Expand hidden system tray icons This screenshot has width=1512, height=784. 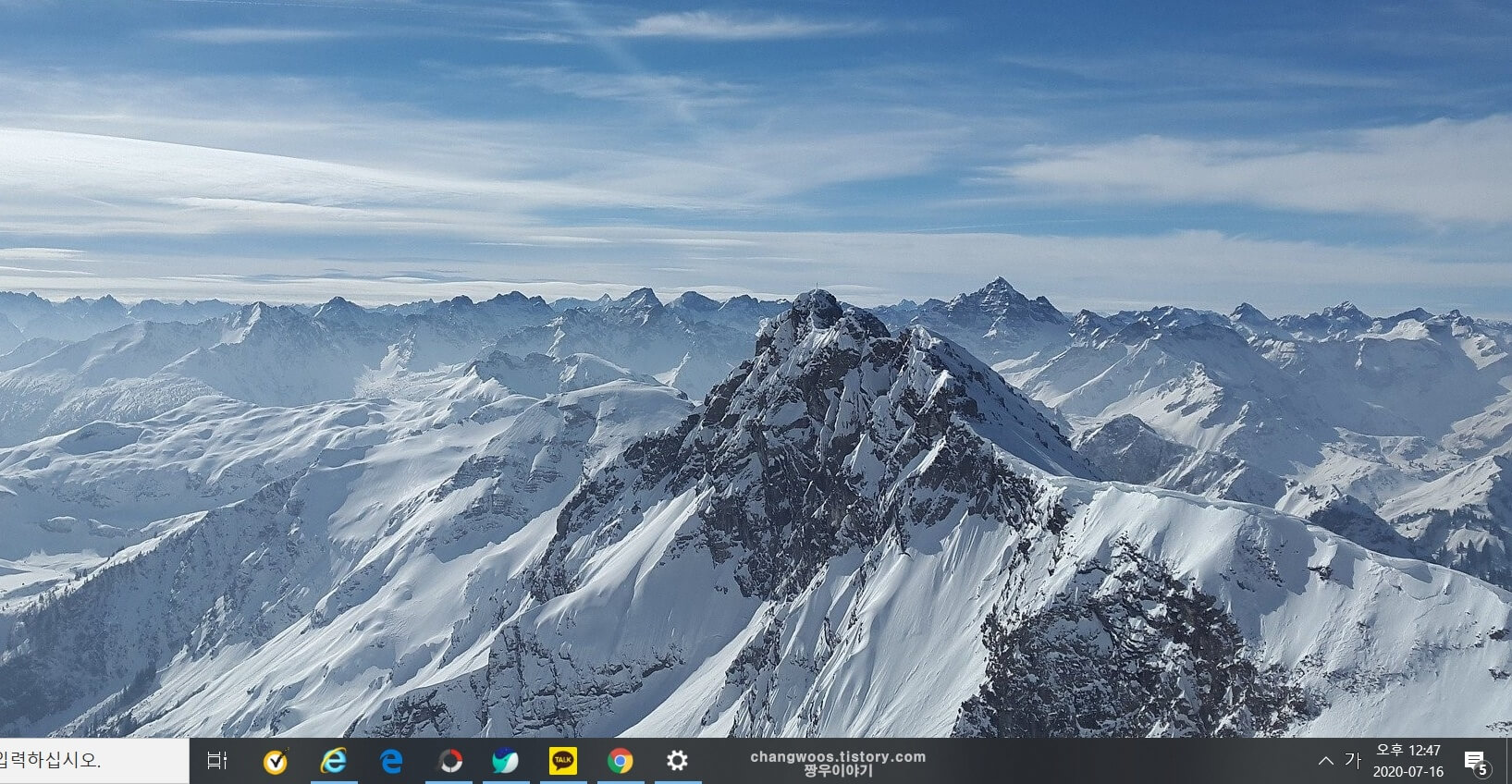click(1325, 761)
